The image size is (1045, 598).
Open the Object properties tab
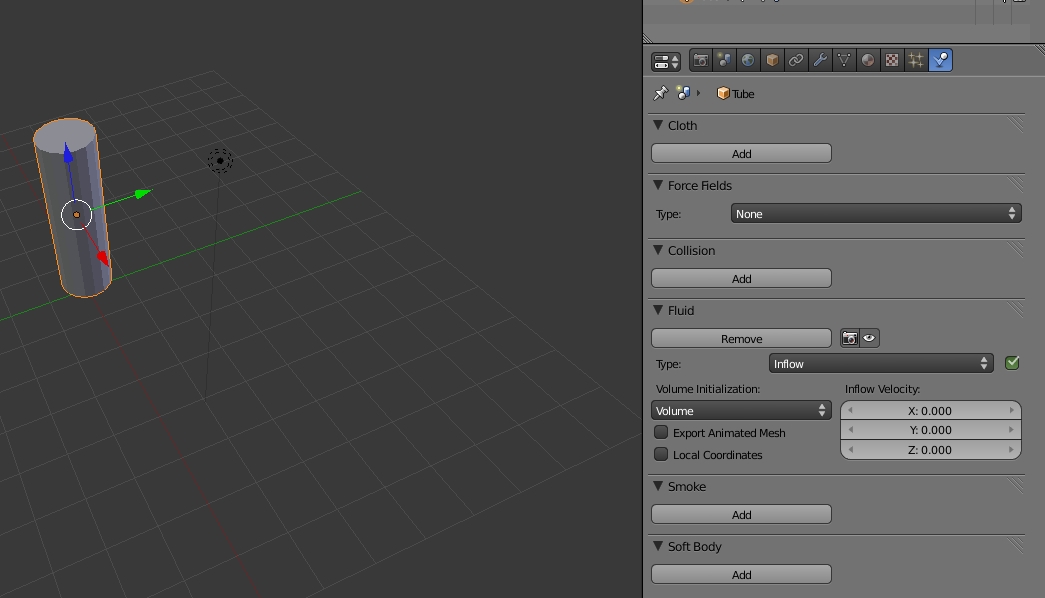772,61
